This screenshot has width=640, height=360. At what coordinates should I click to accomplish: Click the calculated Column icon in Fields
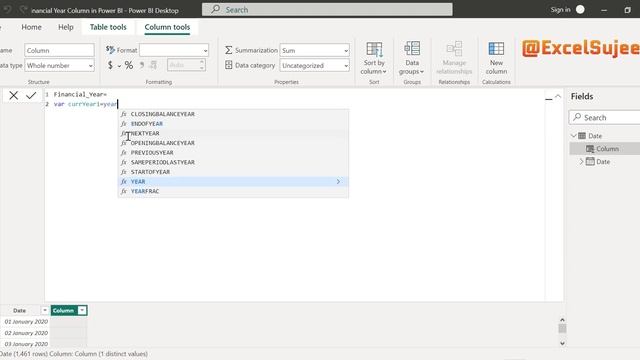[590, 149]
